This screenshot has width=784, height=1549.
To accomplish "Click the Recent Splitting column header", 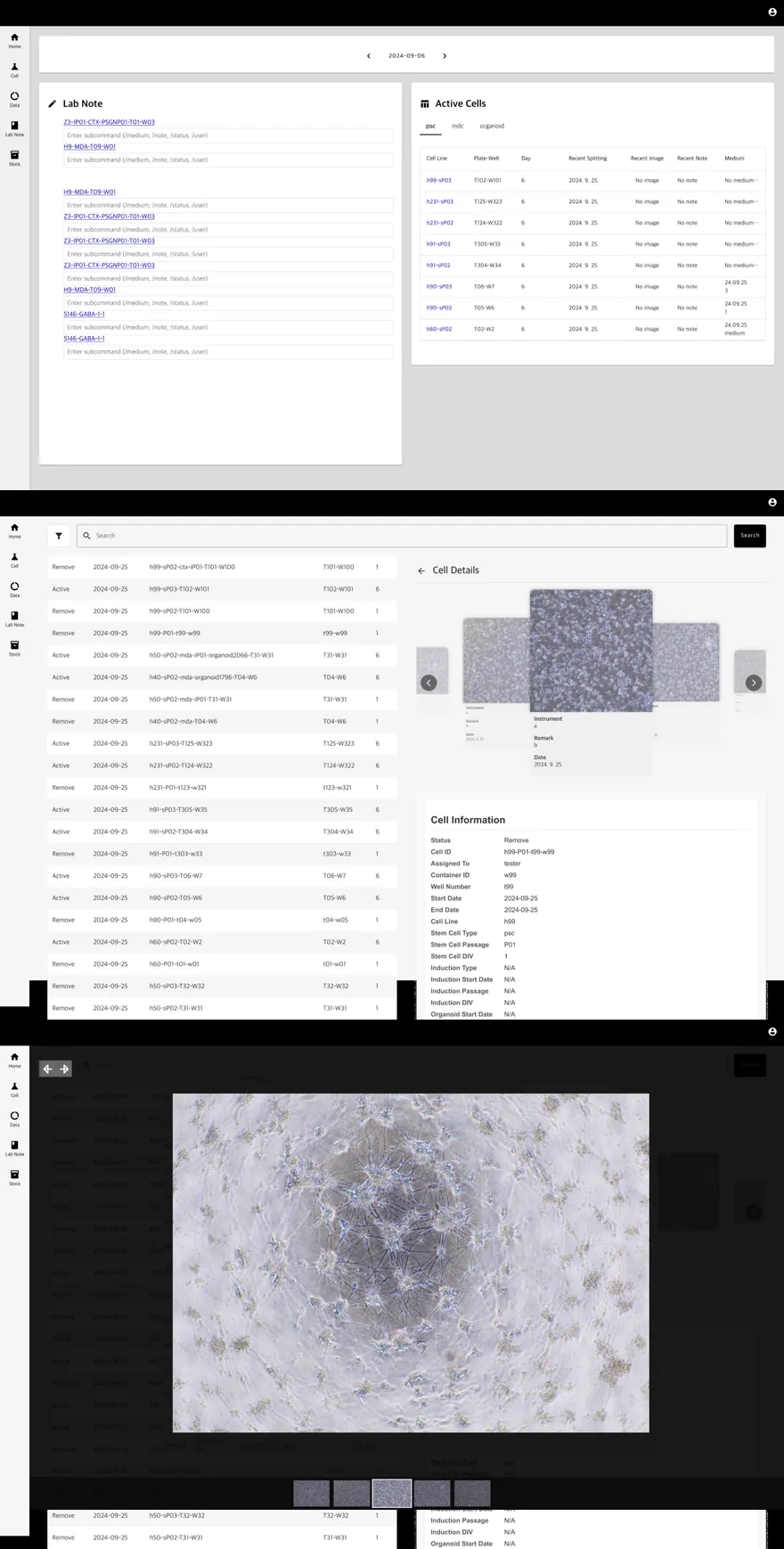I will 588,159.
